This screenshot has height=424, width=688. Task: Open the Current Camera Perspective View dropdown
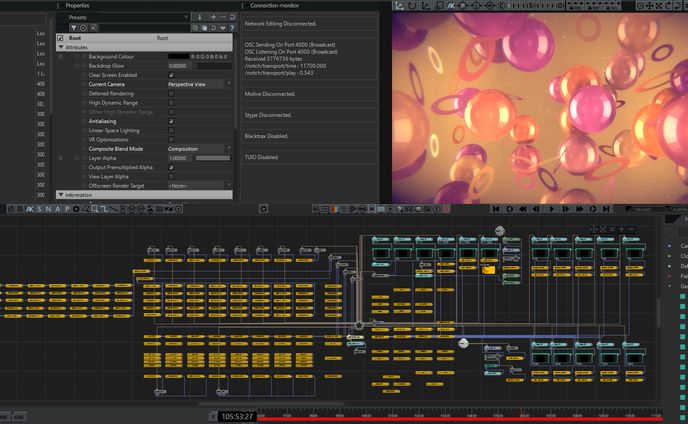pyautogui.click(x=200, y=84)
